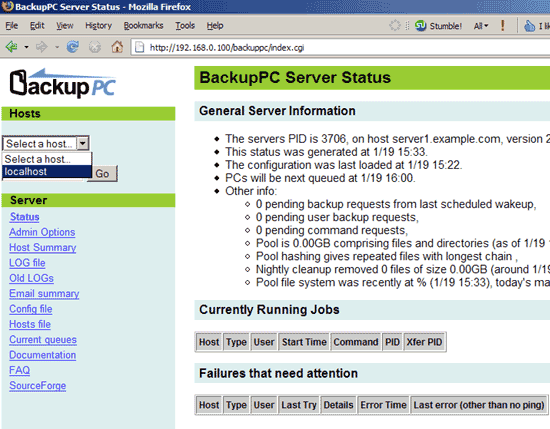The image size is (550, 429).
Task: Click the StumbleUpon Stumble! icon
Action: 420,26
